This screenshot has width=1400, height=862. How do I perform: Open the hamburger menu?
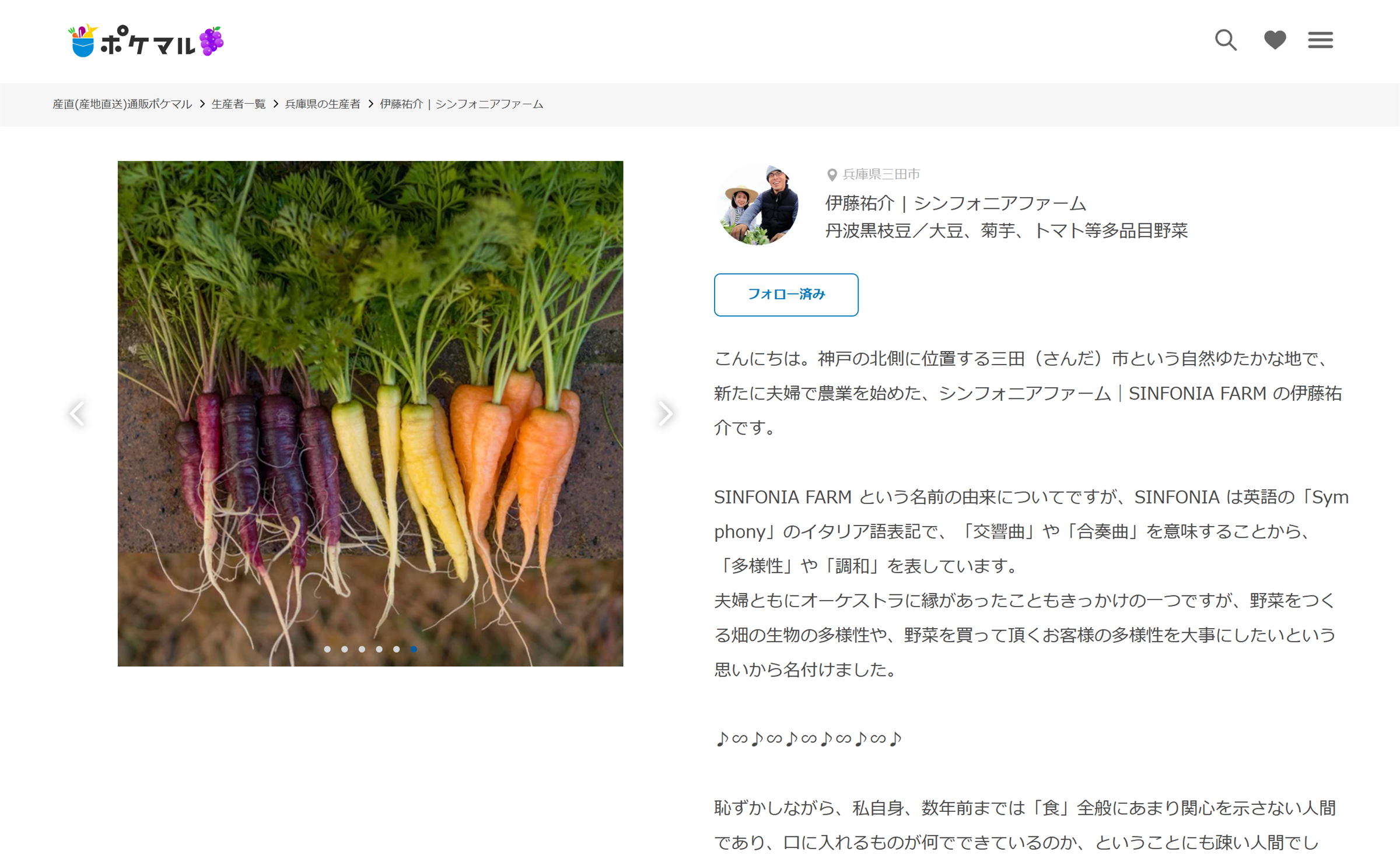pos(1320,40)
